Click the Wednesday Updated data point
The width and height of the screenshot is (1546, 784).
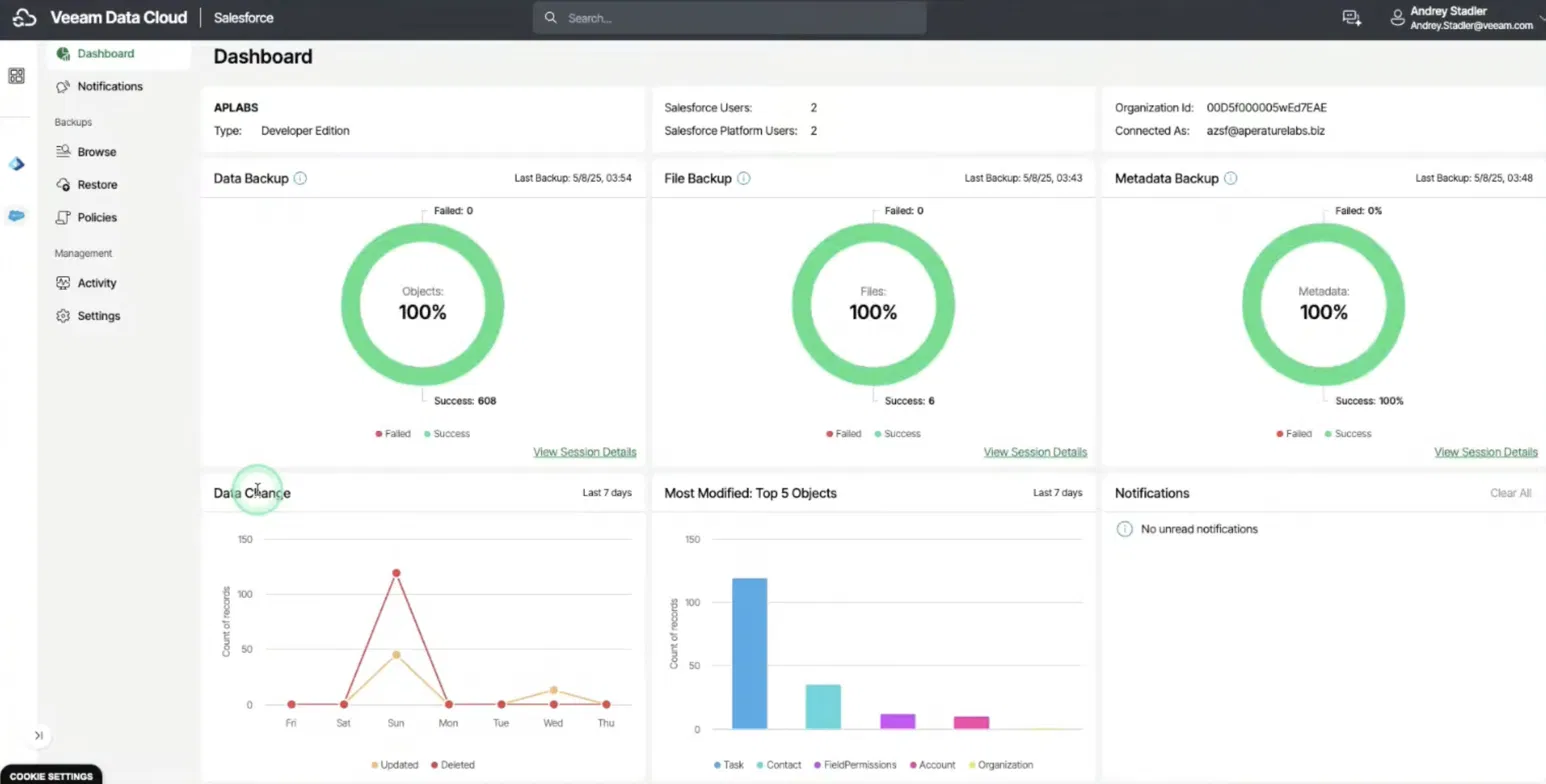[554, 691]
